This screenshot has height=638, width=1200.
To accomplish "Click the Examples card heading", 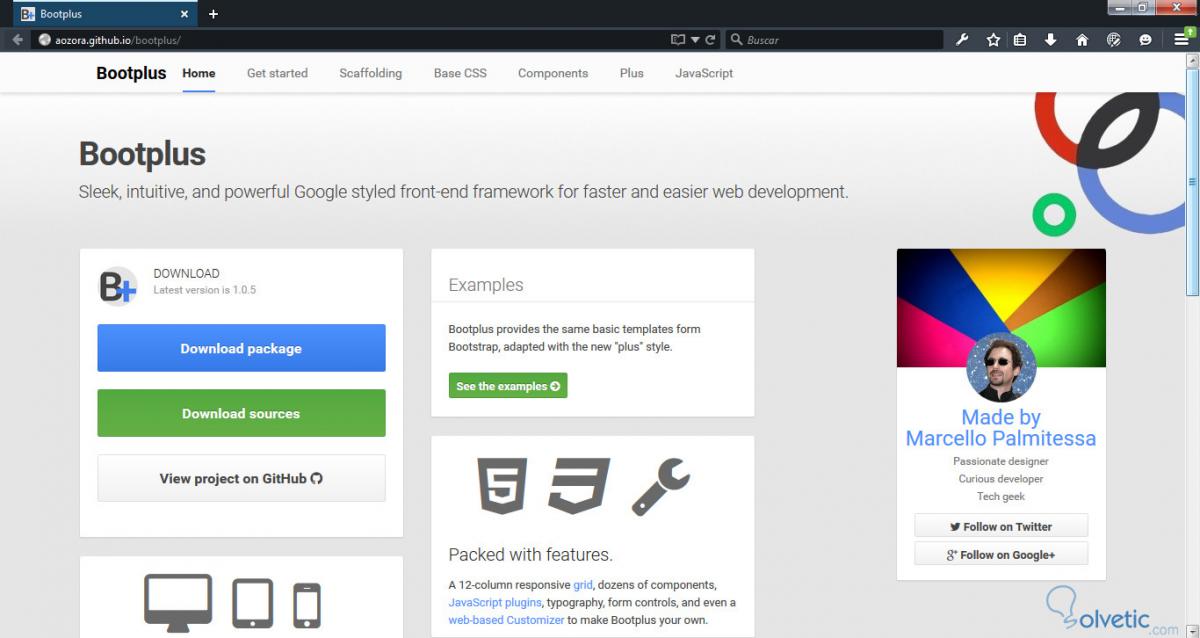I will 486,285.
